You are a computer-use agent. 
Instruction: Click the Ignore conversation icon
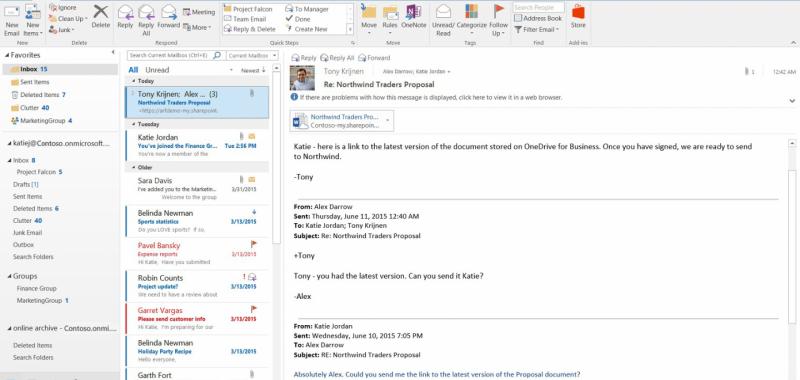53,8
